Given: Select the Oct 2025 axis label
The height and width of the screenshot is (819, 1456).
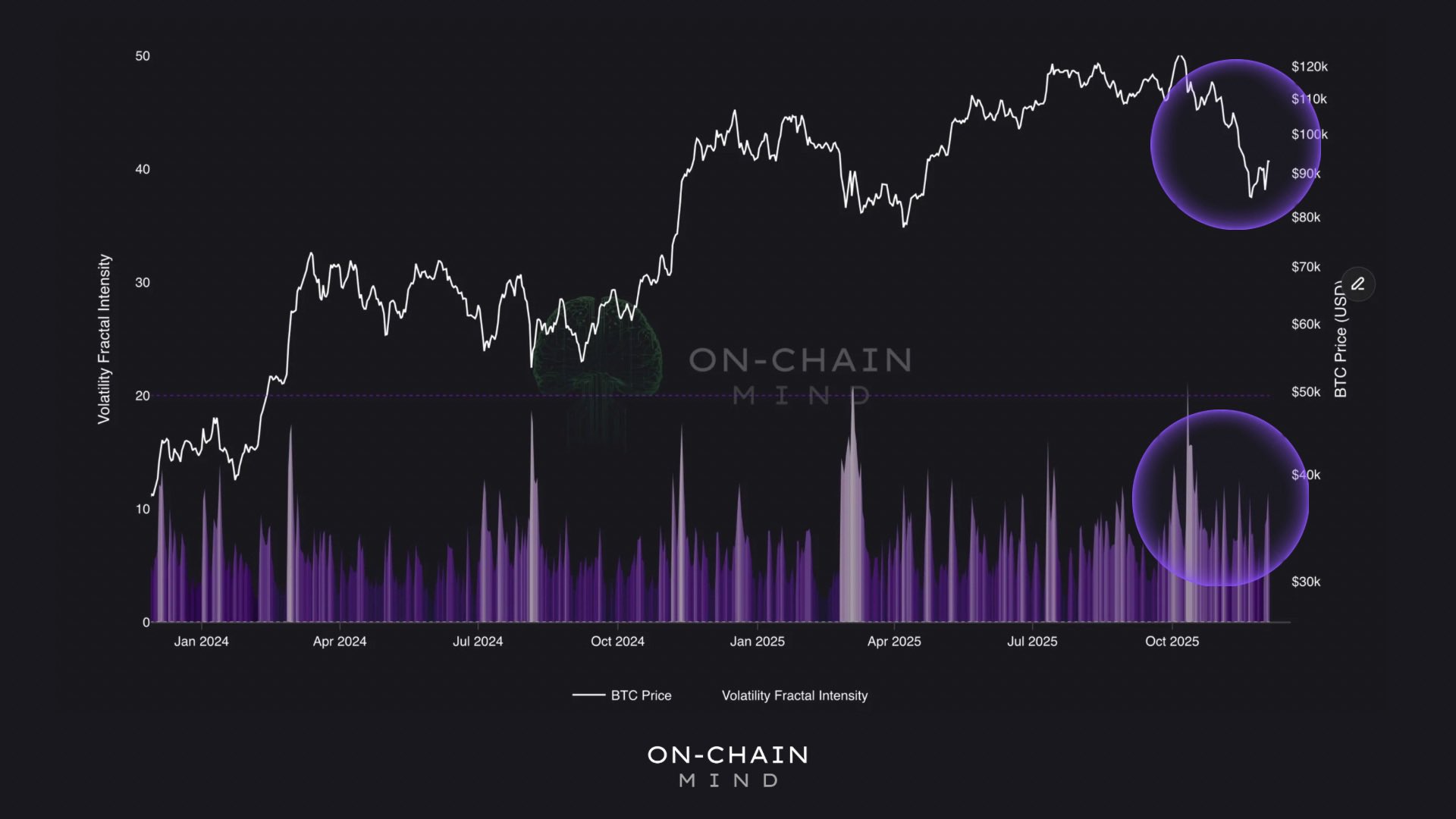Looking at the screenshot, I should 1172,642.
